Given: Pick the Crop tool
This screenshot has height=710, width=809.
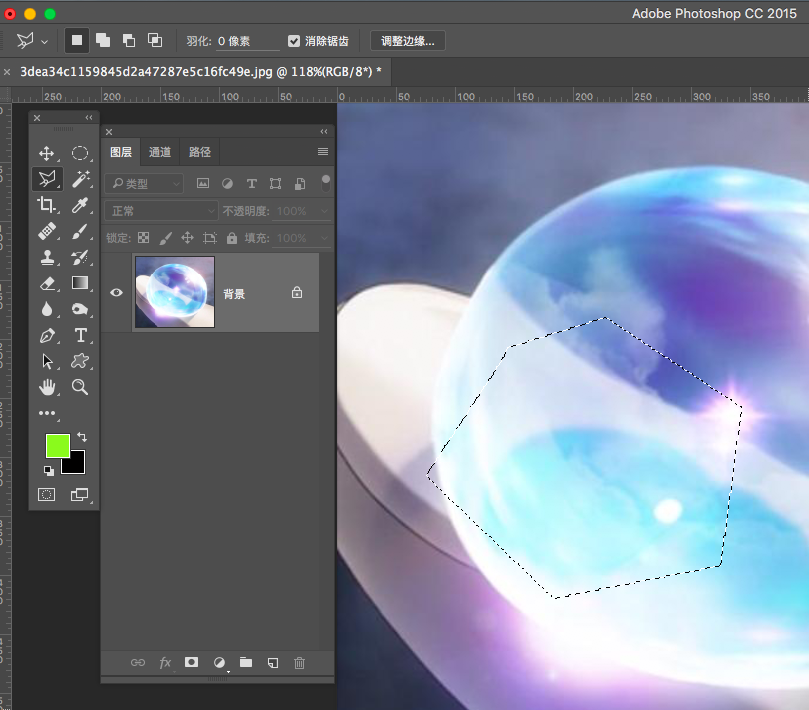Looking at the screenshot, I should tap(46, 205).
